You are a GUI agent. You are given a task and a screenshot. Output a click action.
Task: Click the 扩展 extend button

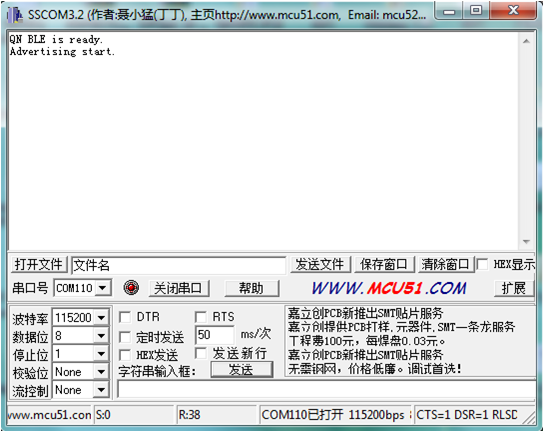point(514,288)
